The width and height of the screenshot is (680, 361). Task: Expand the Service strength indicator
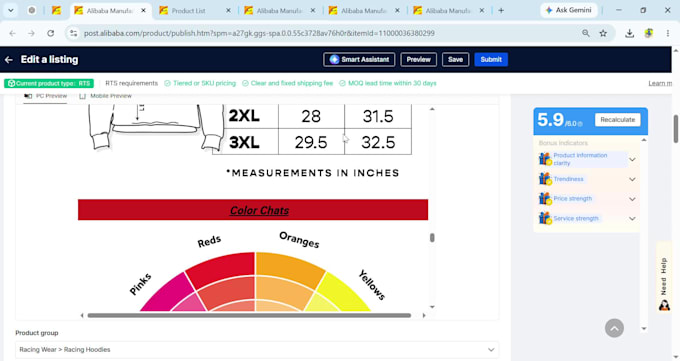[632, 219]
